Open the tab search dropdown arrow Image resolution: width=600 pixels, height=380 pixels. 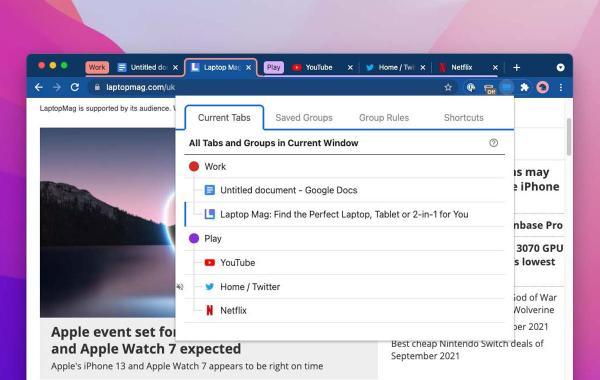click(560, 67)
